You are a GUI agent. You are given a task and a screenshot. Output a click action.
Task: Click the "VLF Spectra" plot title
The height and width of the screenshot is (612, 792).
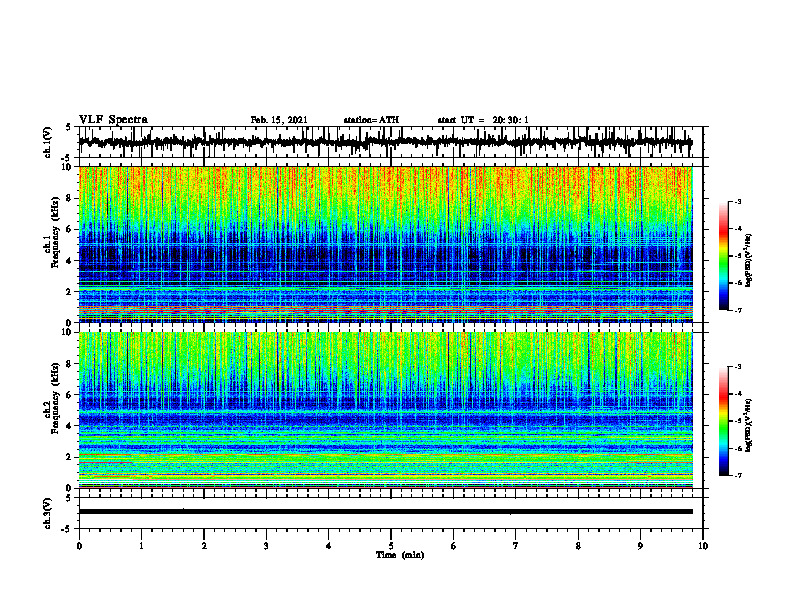(113, 120)
